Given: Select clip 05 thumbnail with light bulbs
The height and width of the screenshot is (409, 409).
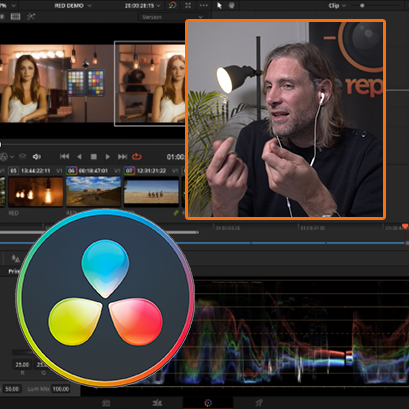Looking at the screenshot, I should coord(35,192).
